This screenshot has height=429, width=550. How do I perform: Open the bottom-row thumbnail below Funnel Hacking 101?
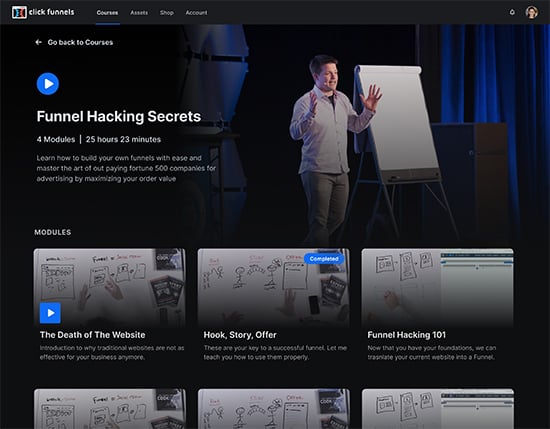[438, 409]
